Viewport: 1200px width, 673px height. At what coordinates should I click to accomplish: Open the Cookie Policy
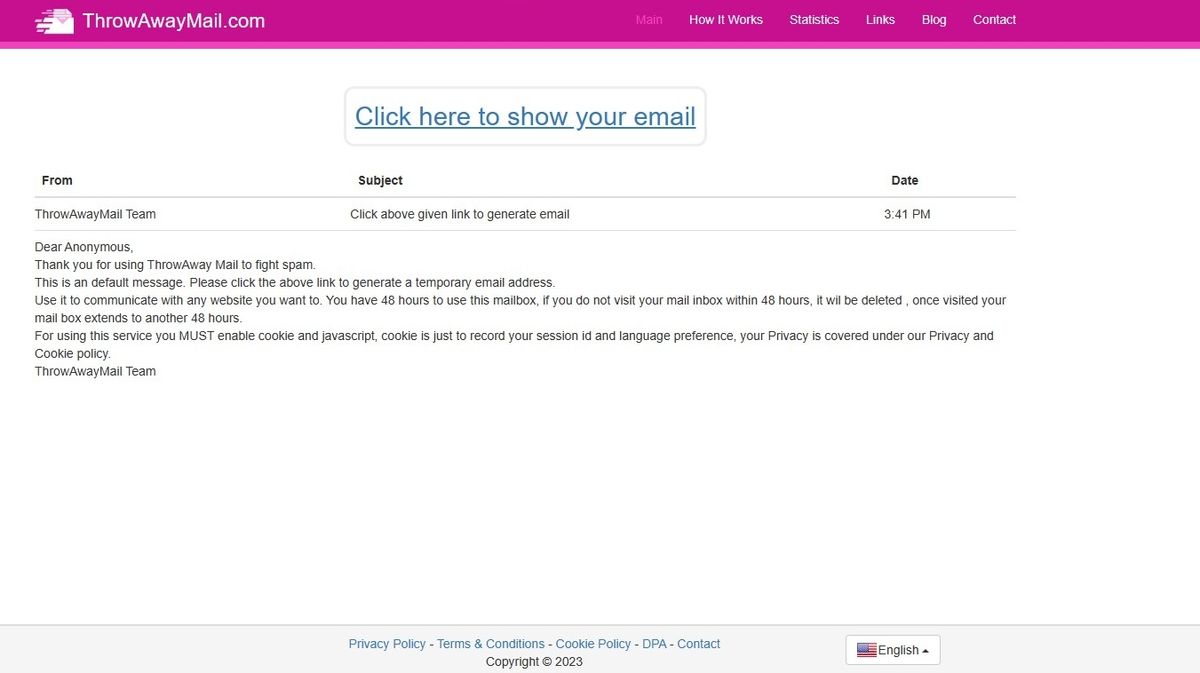593,643
